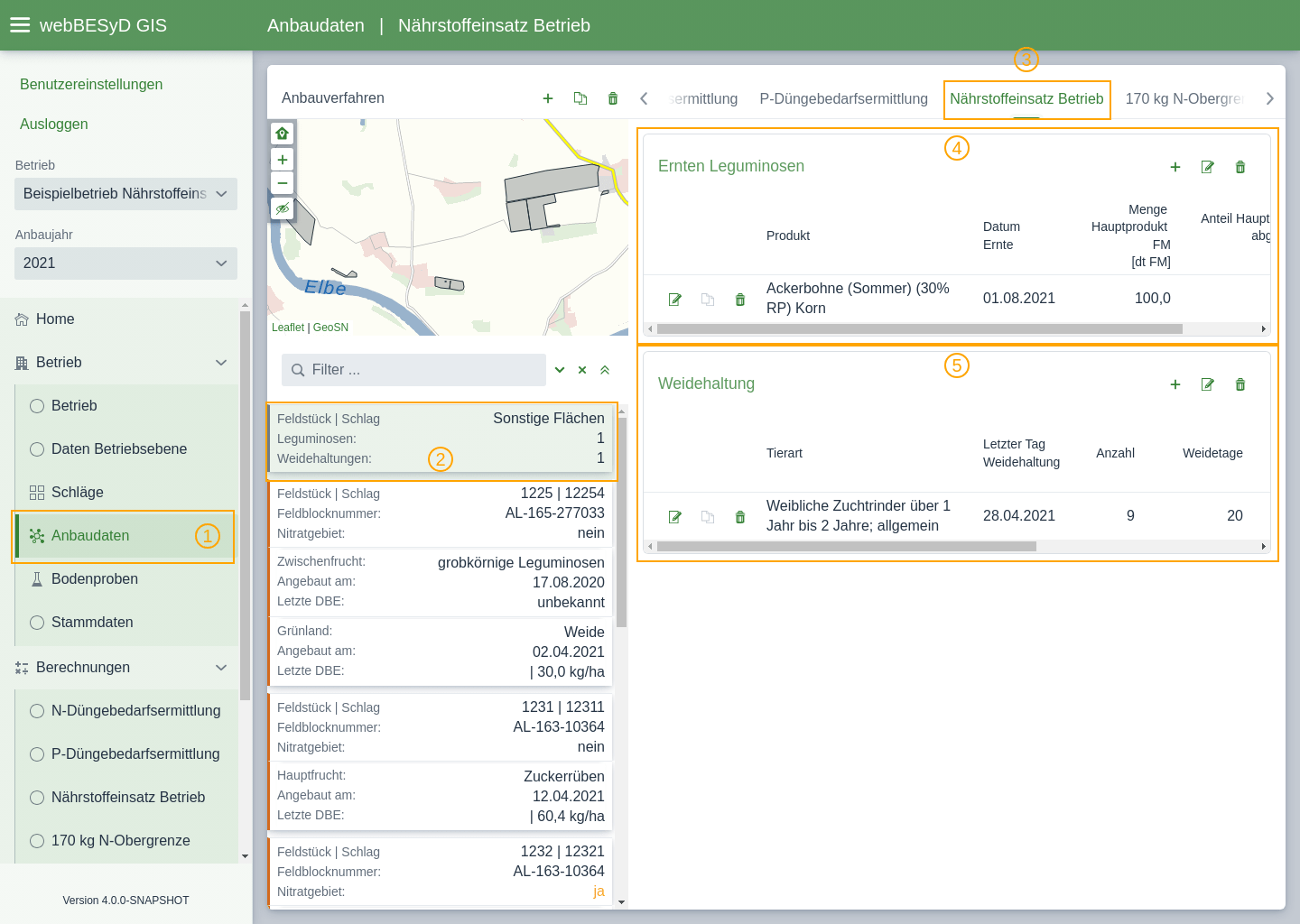Delete the Weibliche Zuchtrinder row
Image resolution: width=1300 pixels, height=924 pixels.
tap(740, 517)
